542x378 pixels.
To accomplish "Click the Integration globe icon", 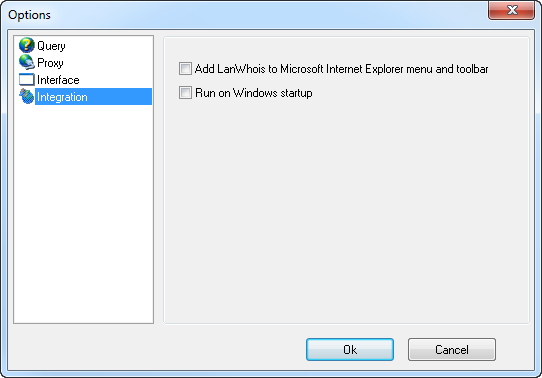I will 27,96.
